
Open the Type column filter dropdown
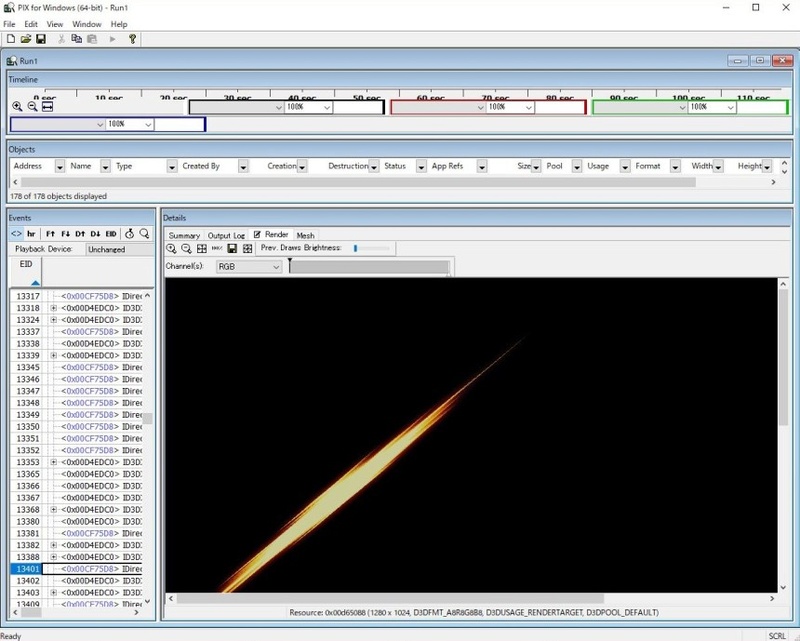pyautogui.click(x=172, y=166)
